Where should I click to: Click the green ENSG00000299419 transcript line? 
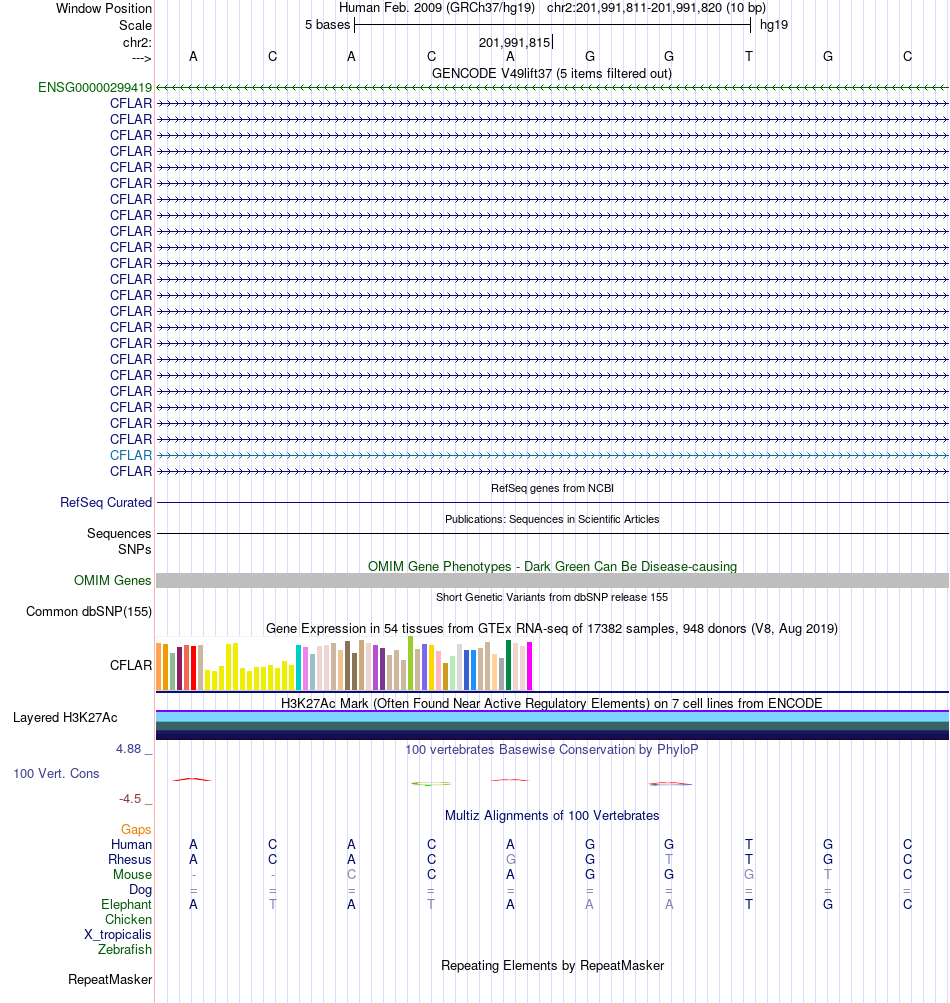point(552,88)
